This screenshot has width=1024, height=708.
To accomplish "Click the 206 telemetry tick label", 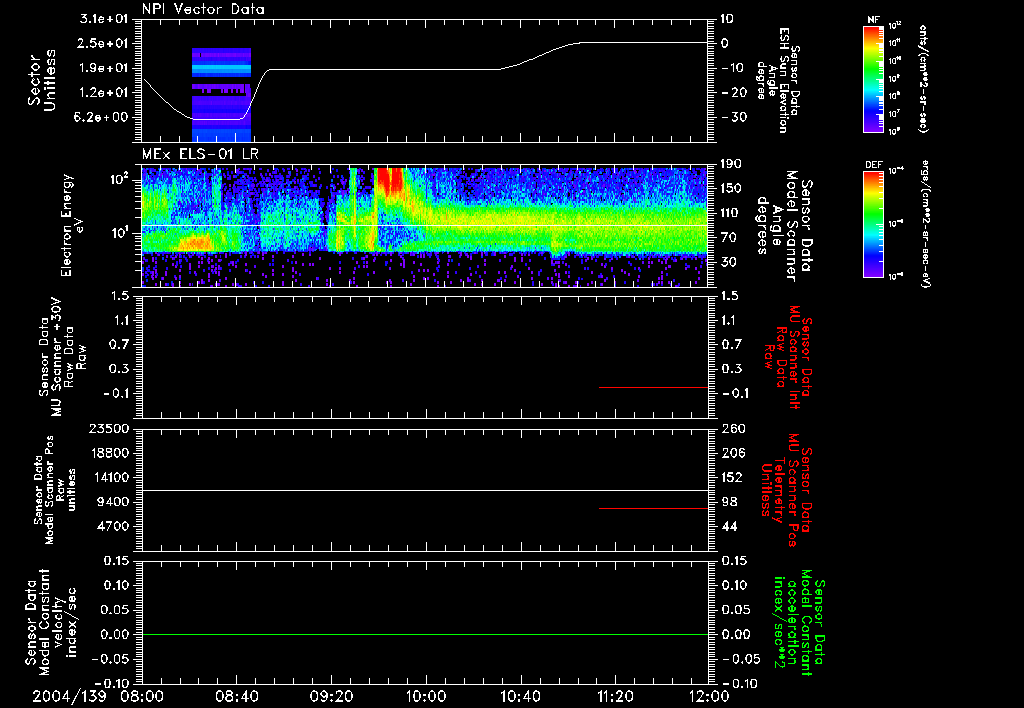I will 732,453.
